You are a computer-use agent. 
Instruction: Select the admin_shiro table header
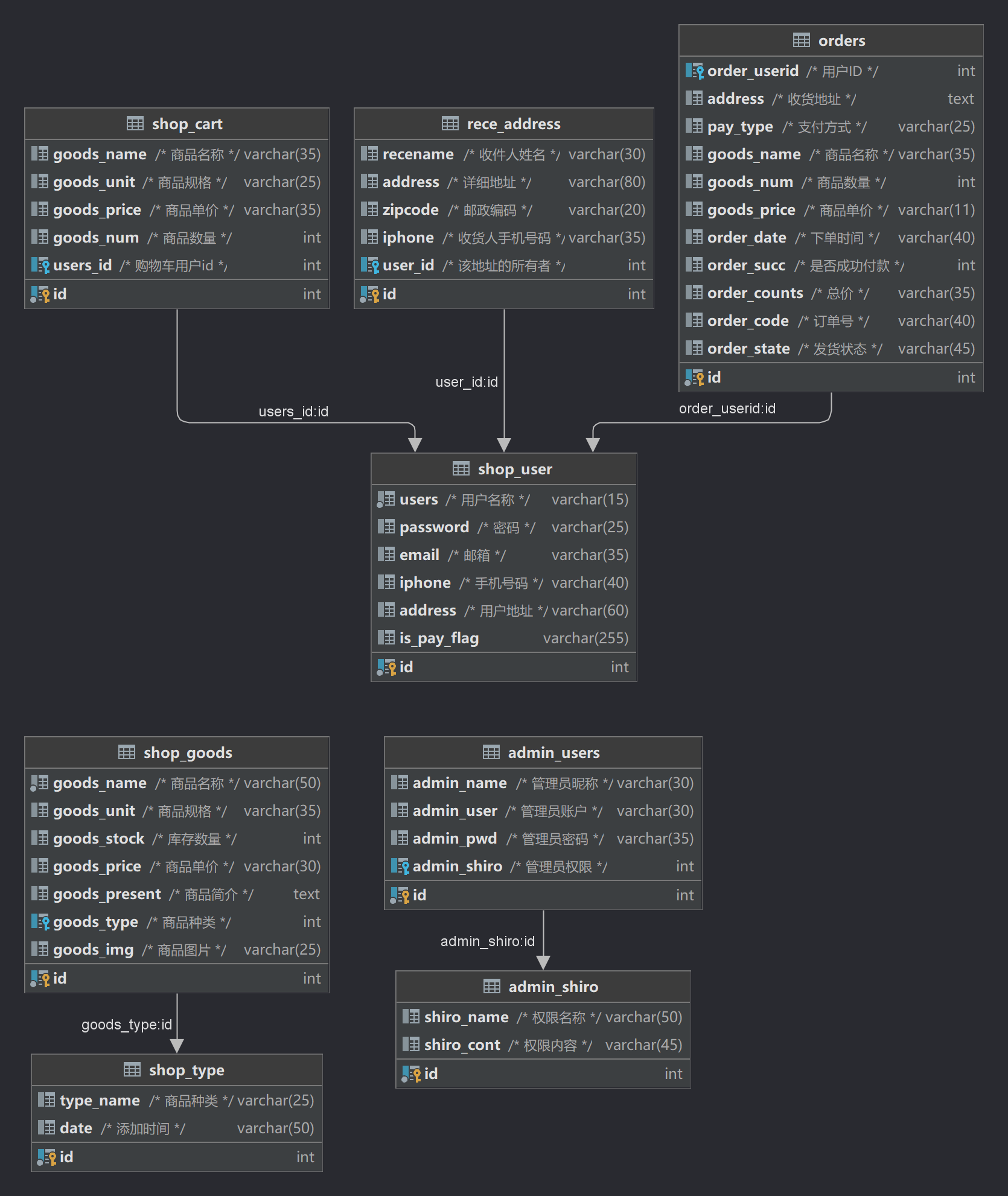[x=543, y=987]
